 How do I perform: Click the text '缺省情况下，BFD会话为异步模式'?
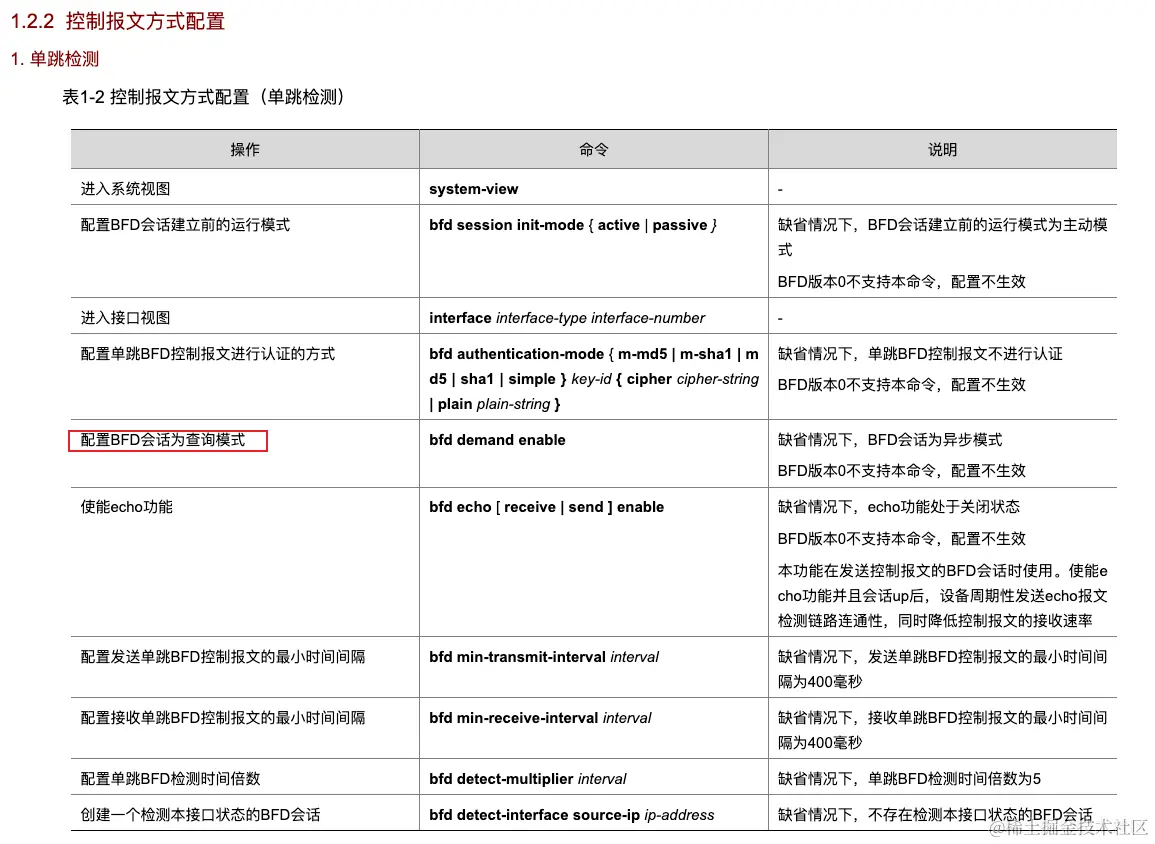(890, 440)
